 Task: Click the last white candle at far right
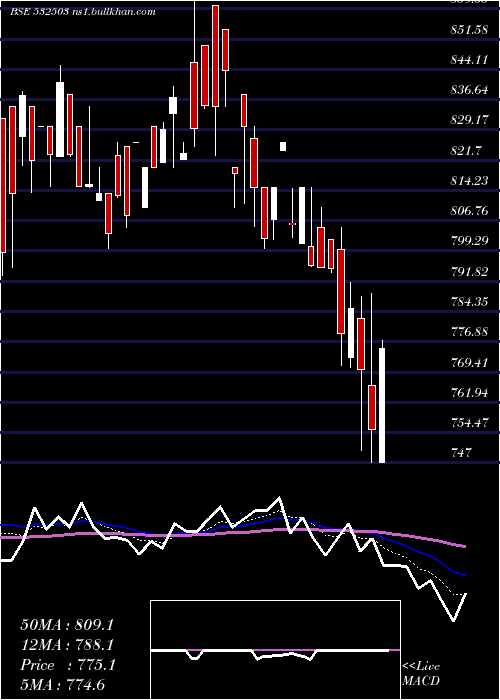click(382, 405)
